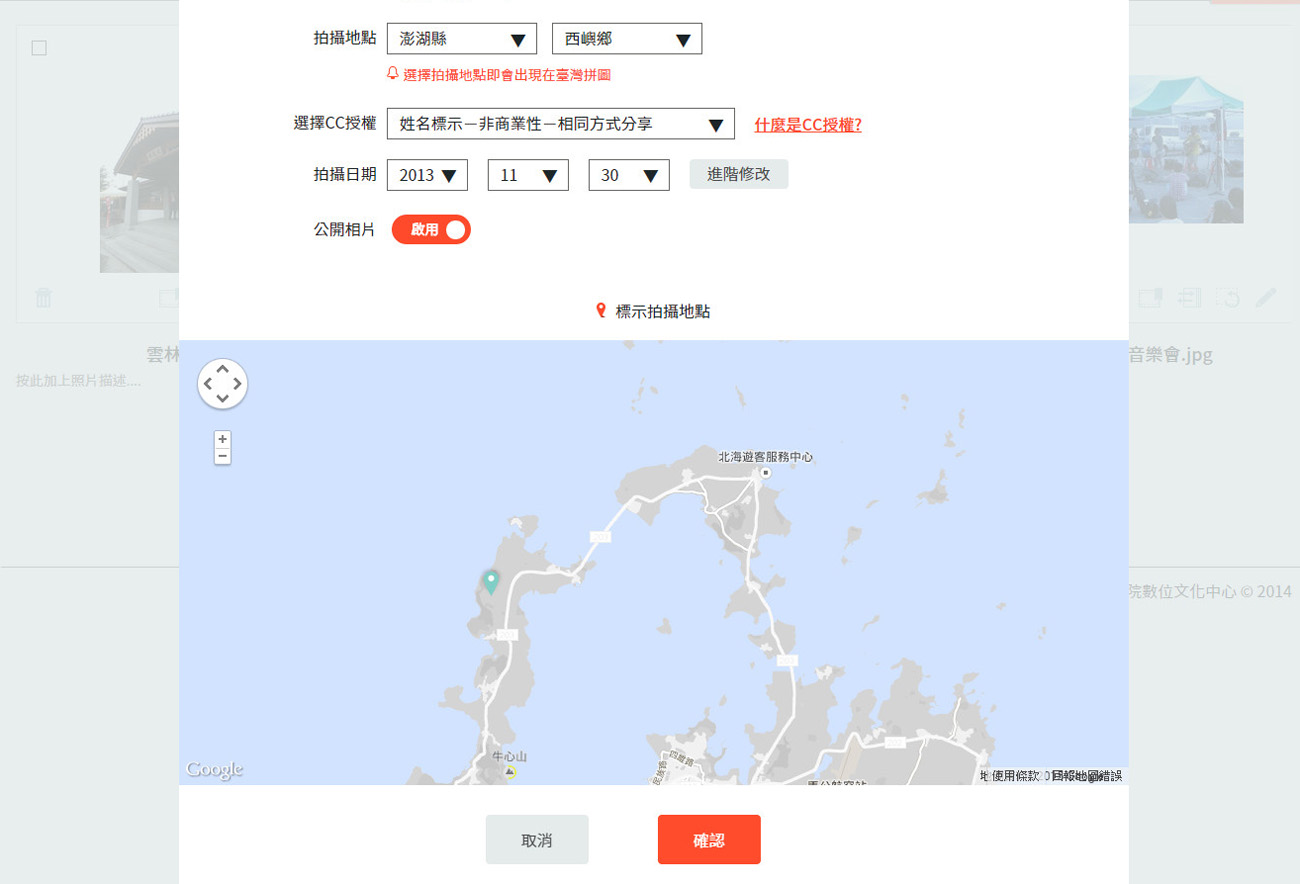Click the green location marker on the map
The width and height of the screenshot is (1300, 884).
pos(490,582)
